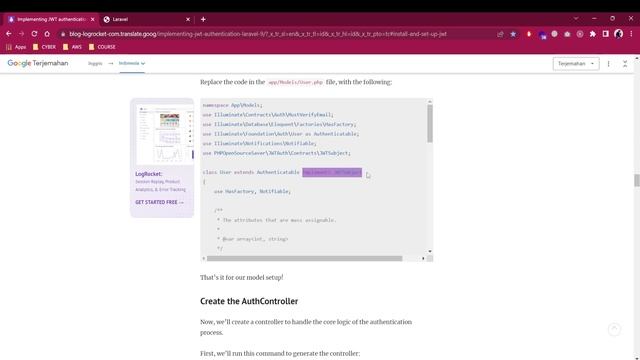Open the CYBER bookmarks folder

coord(44,47)
